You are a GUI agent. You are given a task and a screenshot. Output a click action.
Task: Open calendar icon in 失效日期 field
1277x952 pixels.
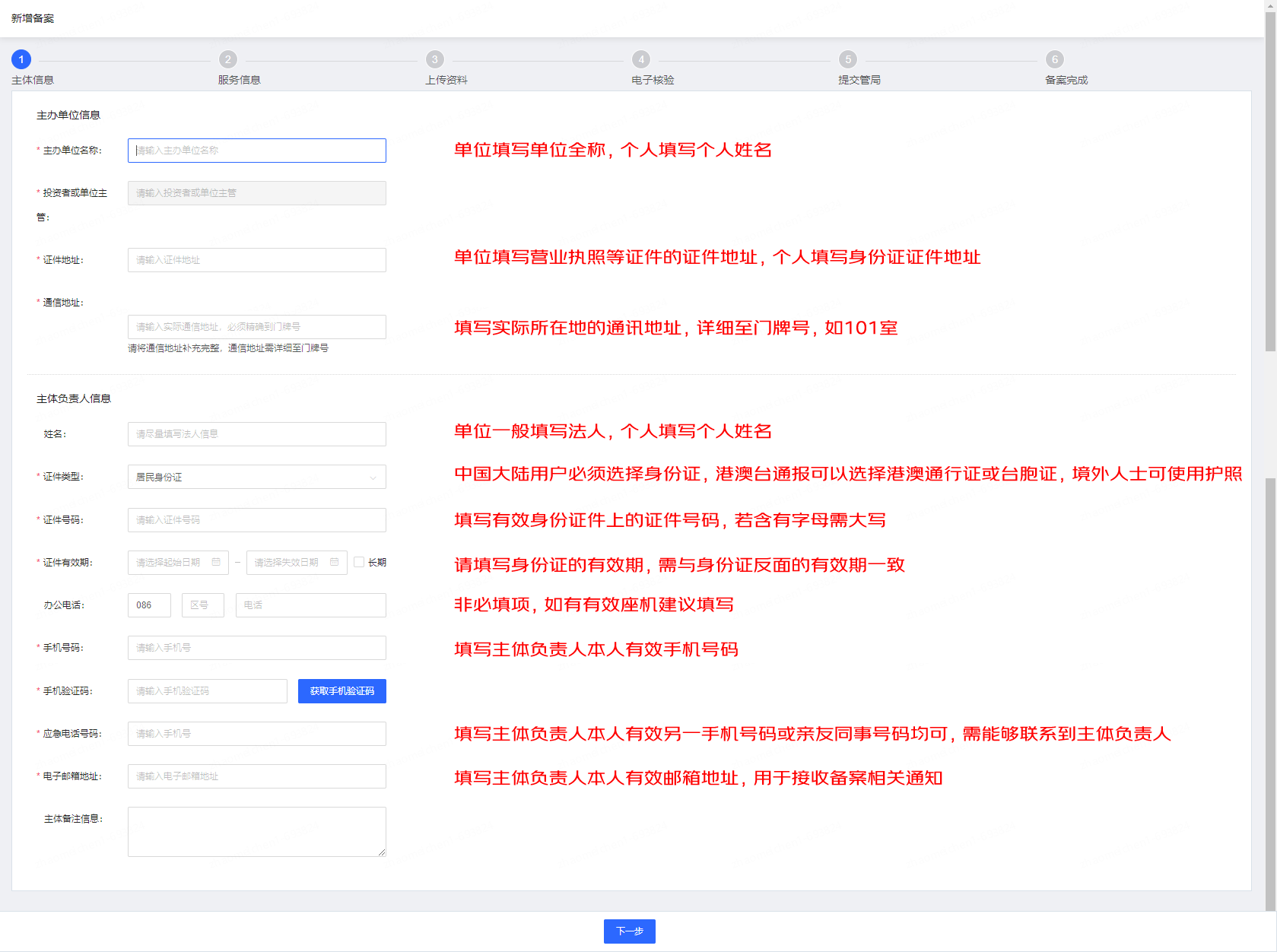(335, 562)
